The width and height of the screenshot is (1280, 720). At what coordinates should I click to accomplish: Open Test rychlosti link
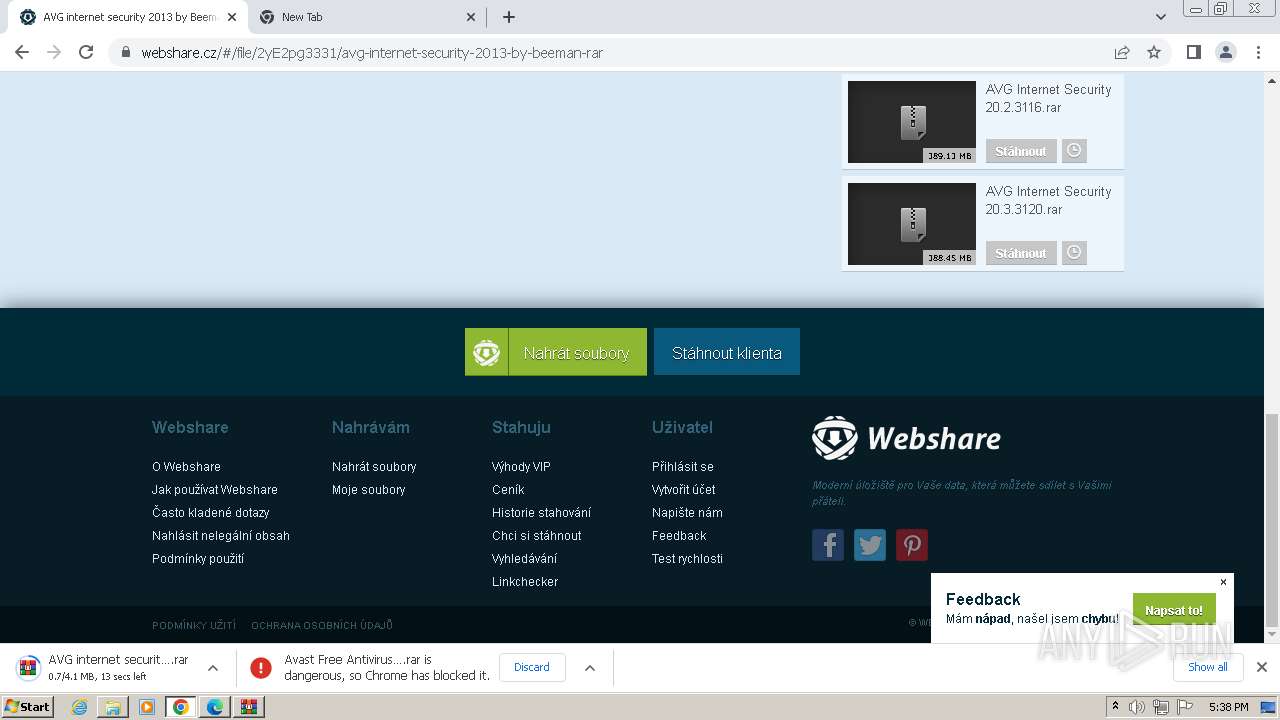(687, 559)
